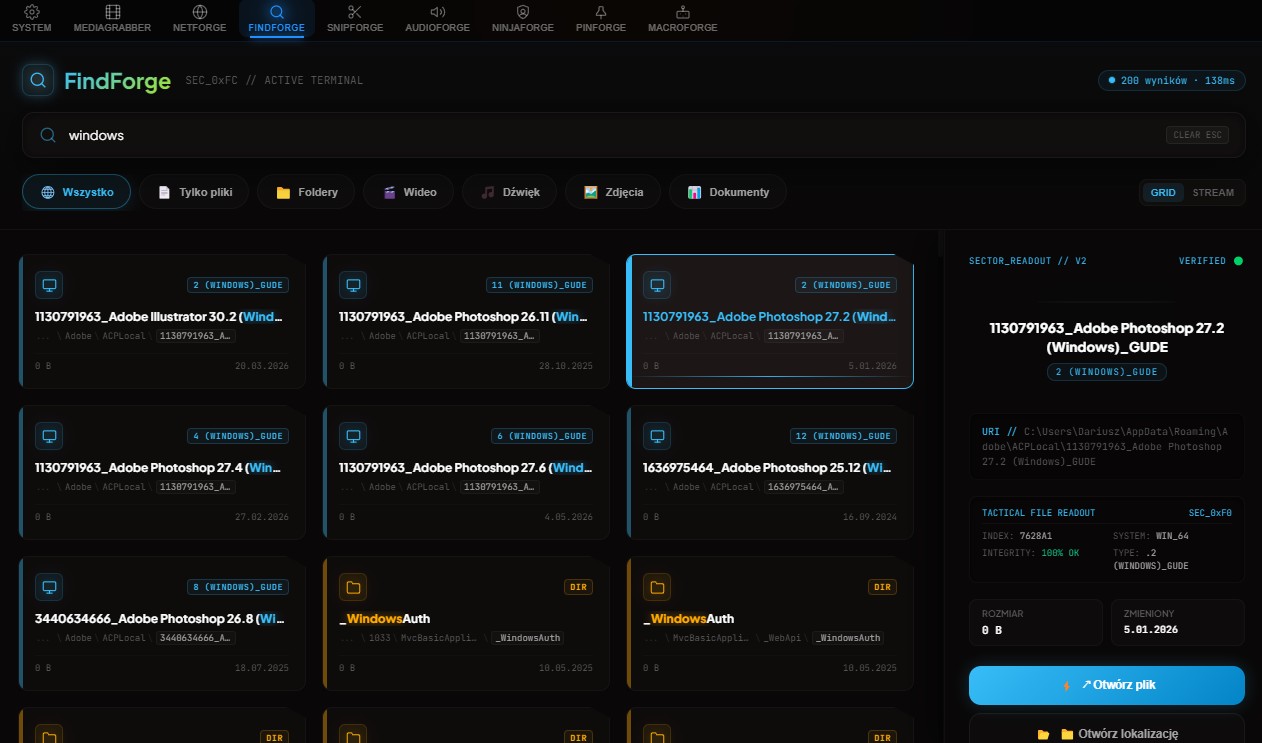Clear search with CLEAR ESC button
The image size is (1262, 743).
(1197, 135)
